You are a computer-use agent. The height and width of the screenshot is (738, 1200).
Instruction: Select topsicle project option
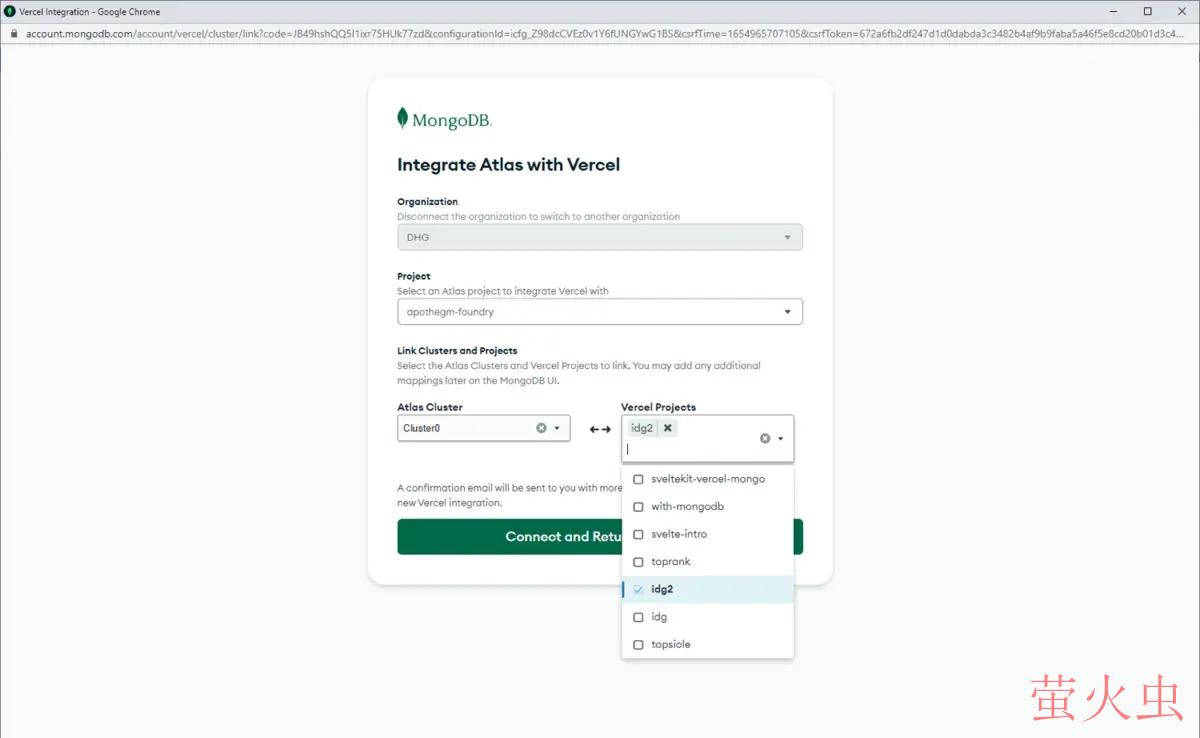click(x=708, y=645)
